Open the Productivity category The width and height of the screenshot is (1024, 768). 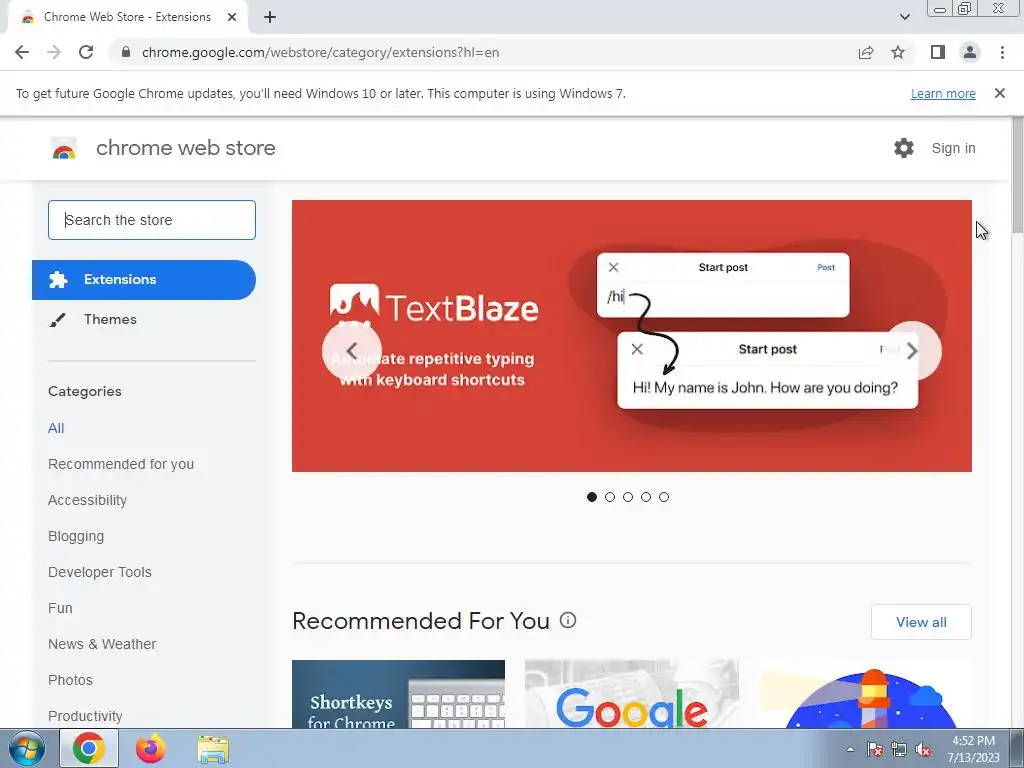coord(85,716)
